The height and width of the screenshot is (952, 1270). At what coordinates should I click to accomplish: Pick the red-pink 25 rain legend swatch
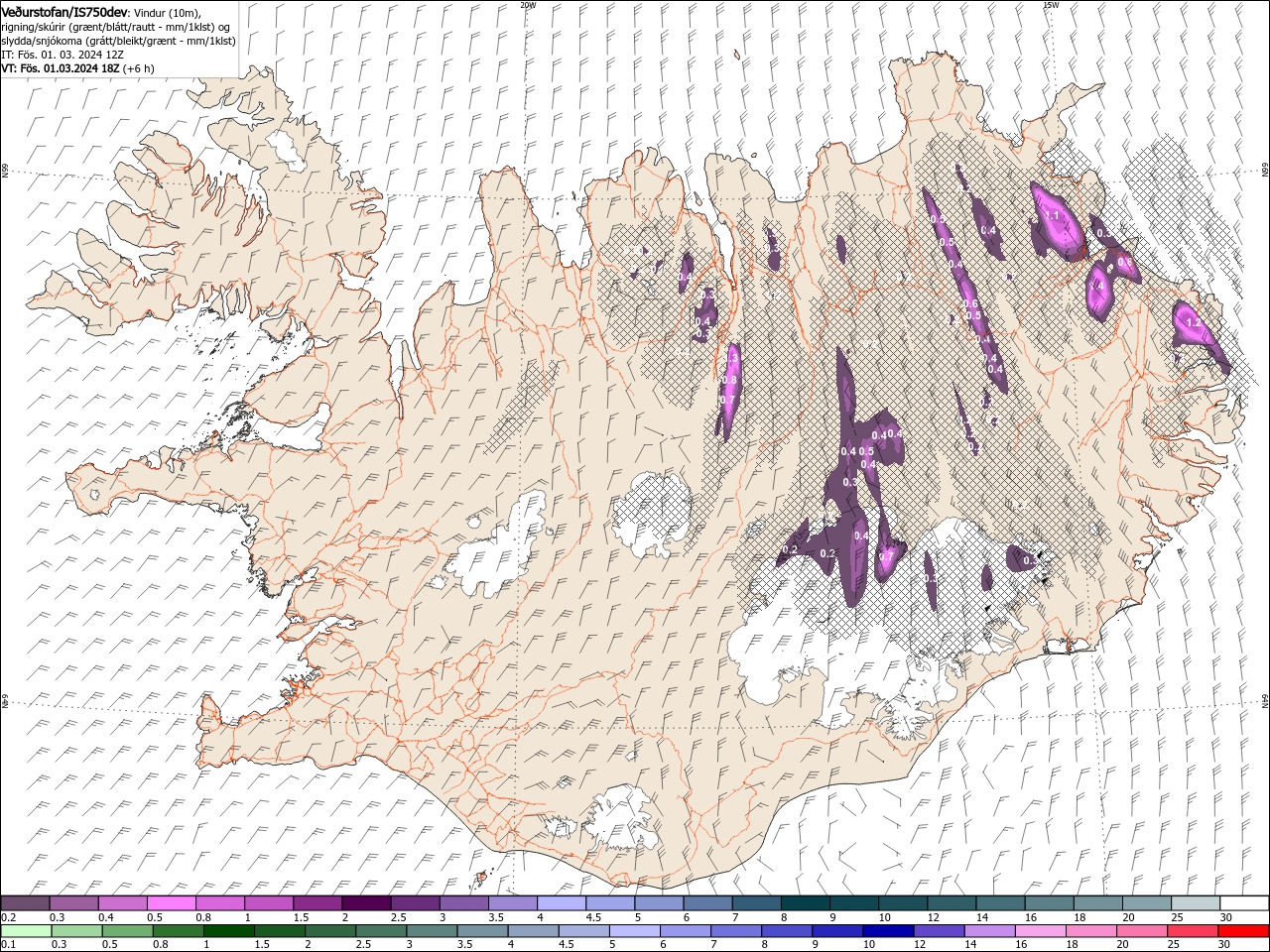point(1192,931)
